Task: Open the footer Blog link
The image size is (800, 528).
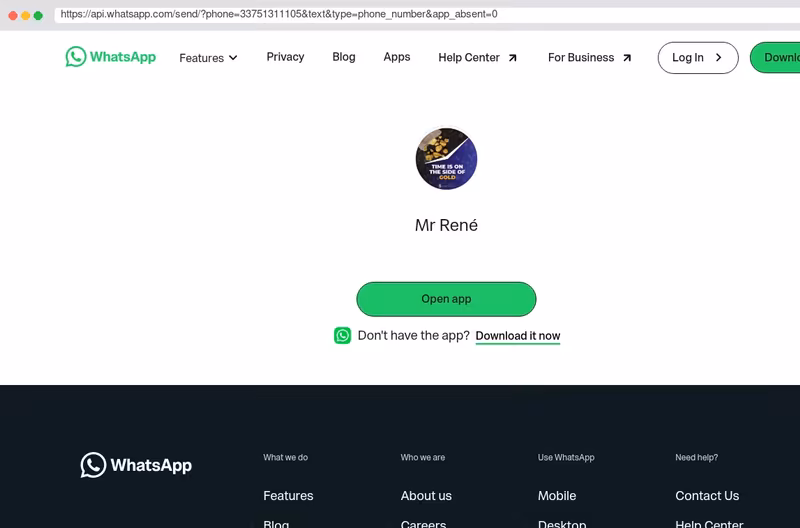Action: pyautogui.click(x=276, y=523)
